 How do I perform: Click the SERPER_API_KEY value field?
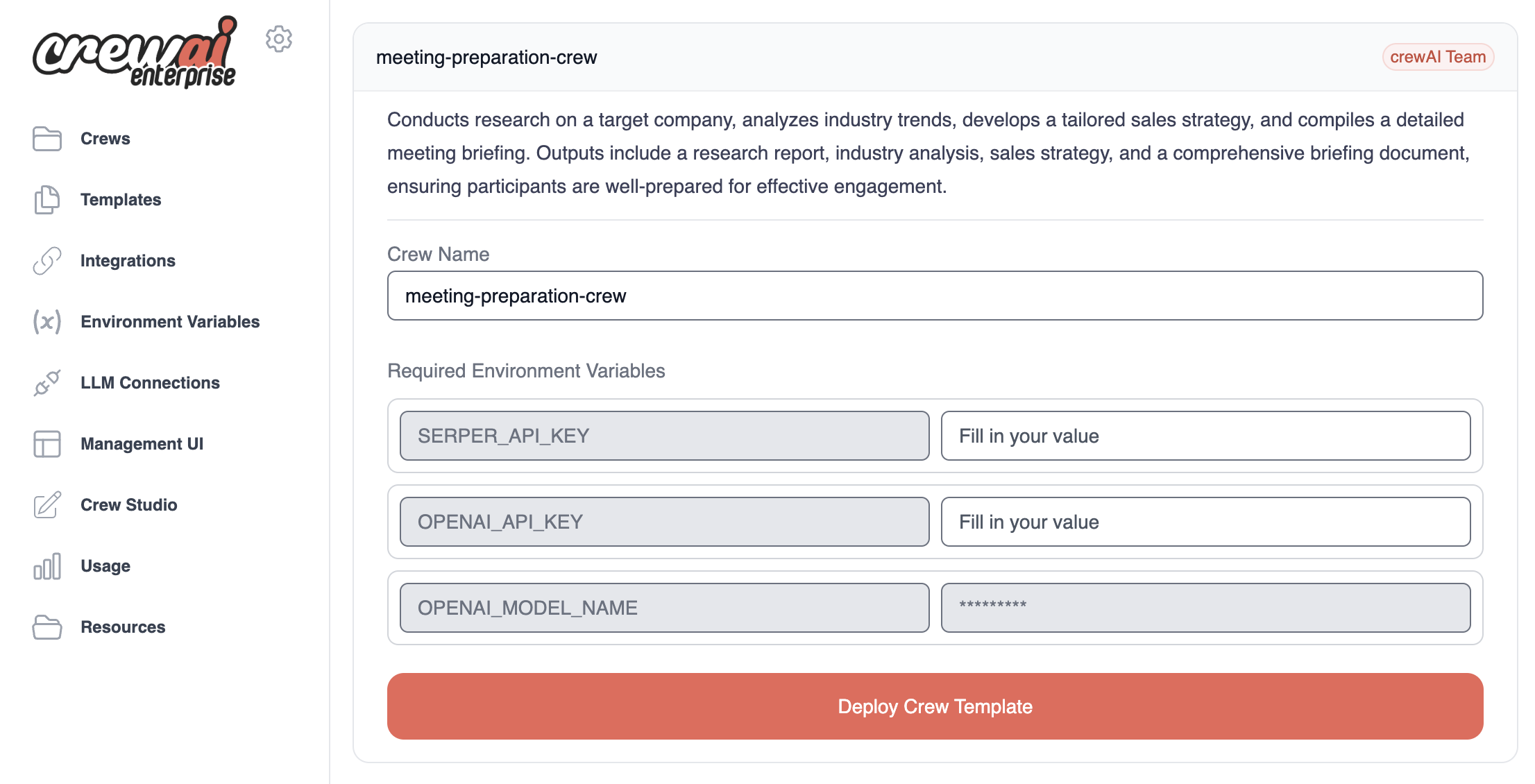point(1205,436)
